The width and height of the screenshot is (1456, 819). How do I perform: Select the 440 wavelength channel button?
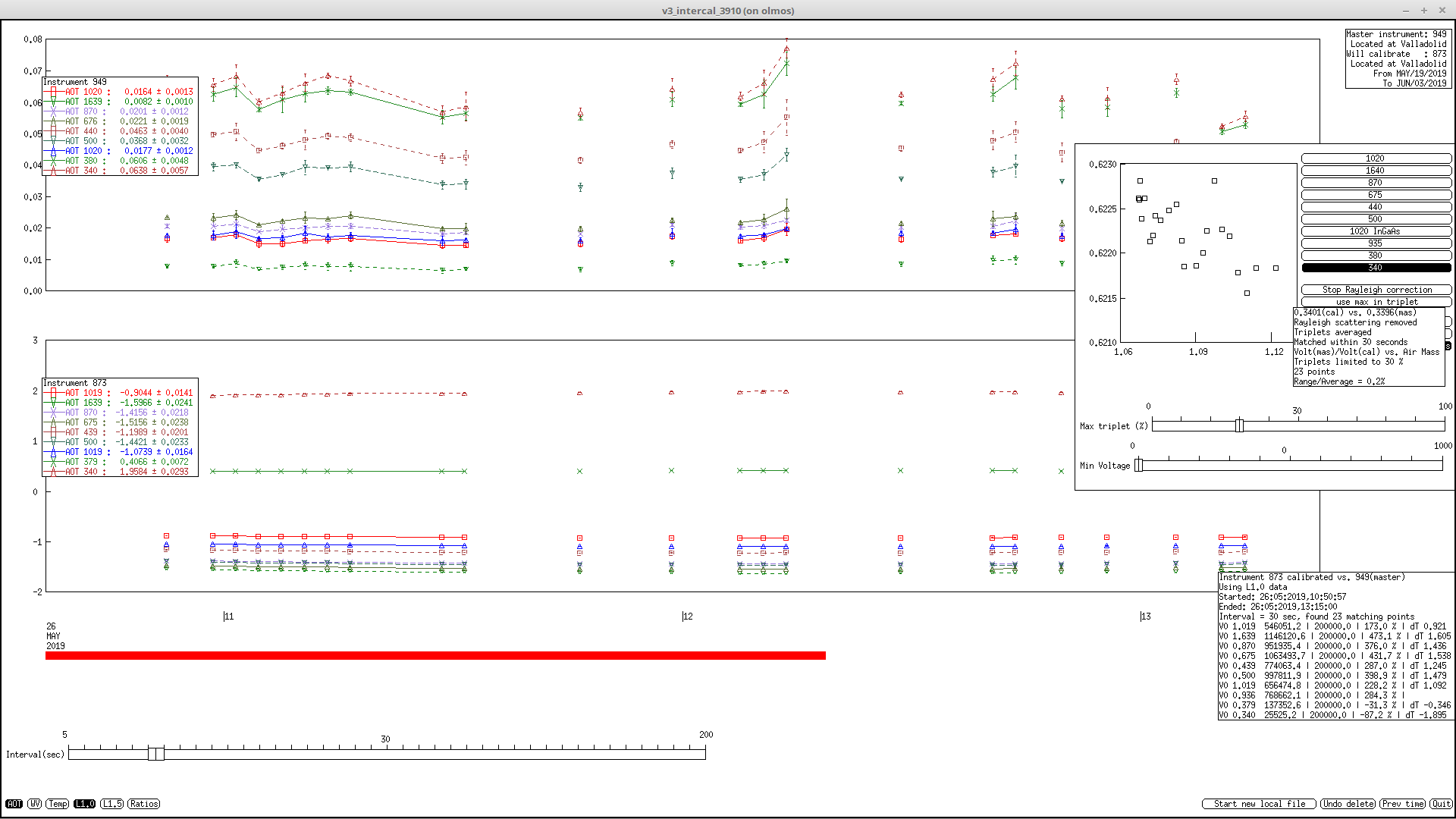pyautogui.click(x=1376, y=207)
